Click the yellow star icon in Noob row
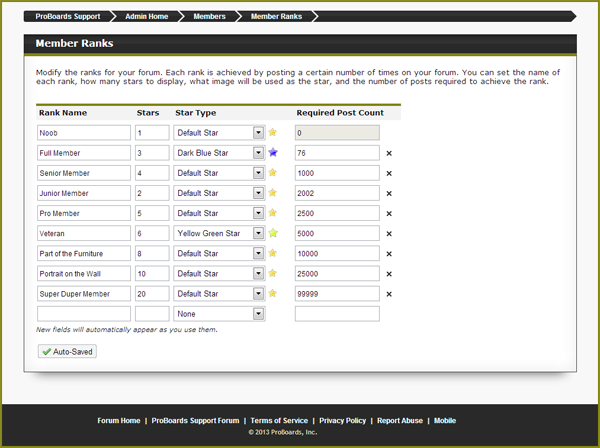This screenshot has height=448, width=600. 272,132
